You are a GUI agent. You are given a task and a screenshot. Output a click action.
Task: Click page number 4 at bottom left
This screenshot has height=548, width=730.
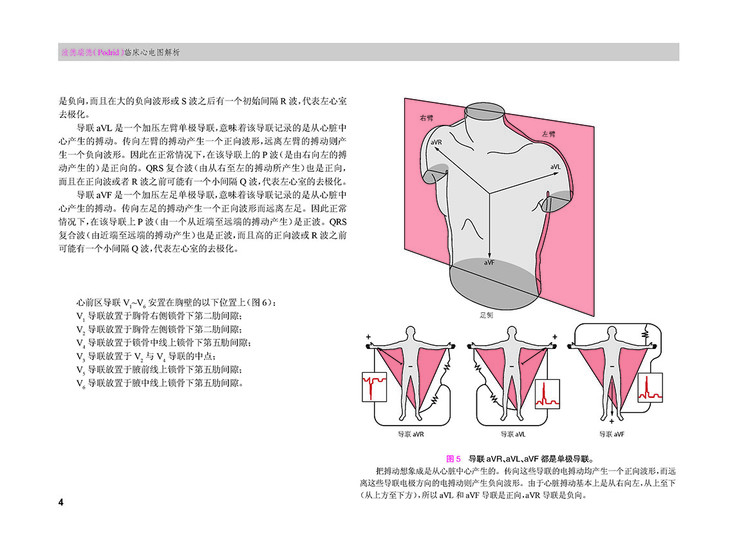click(61, 501)
